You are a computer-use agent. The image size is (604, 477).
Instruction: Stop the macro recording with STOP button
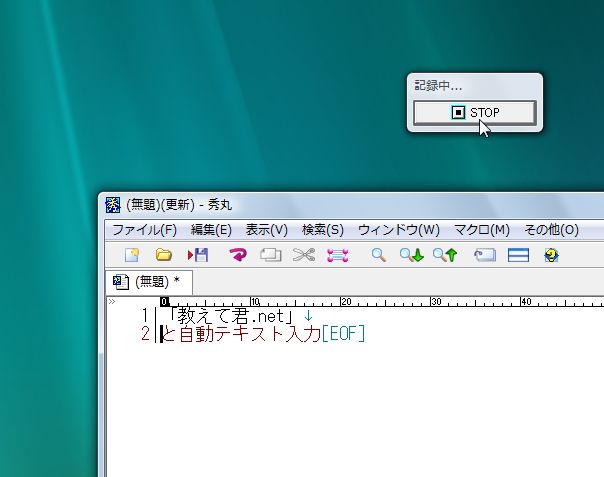475,113
